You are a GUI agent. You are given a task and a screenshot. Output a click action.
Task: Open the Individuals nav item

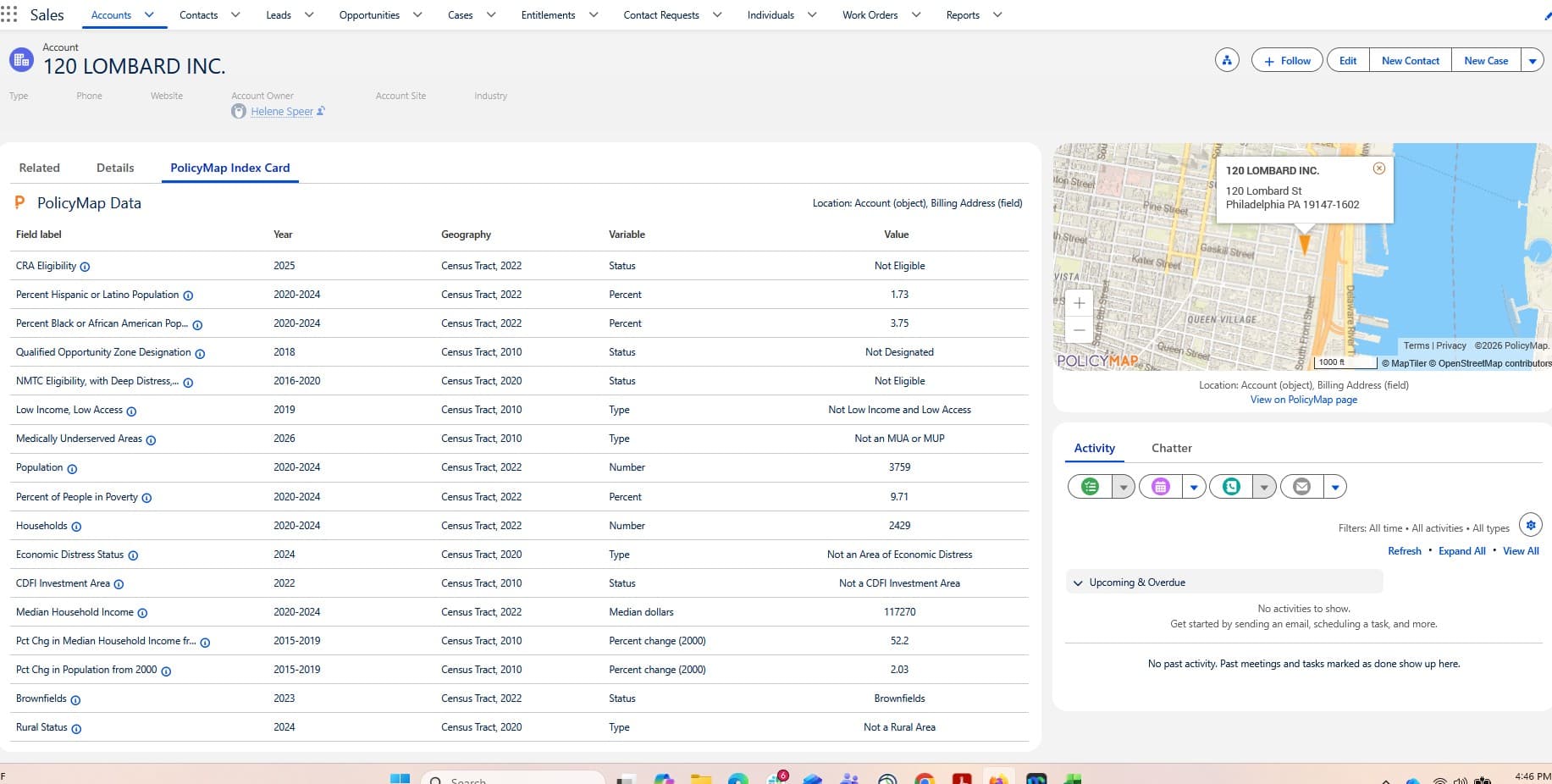click(x=770, y=14)
